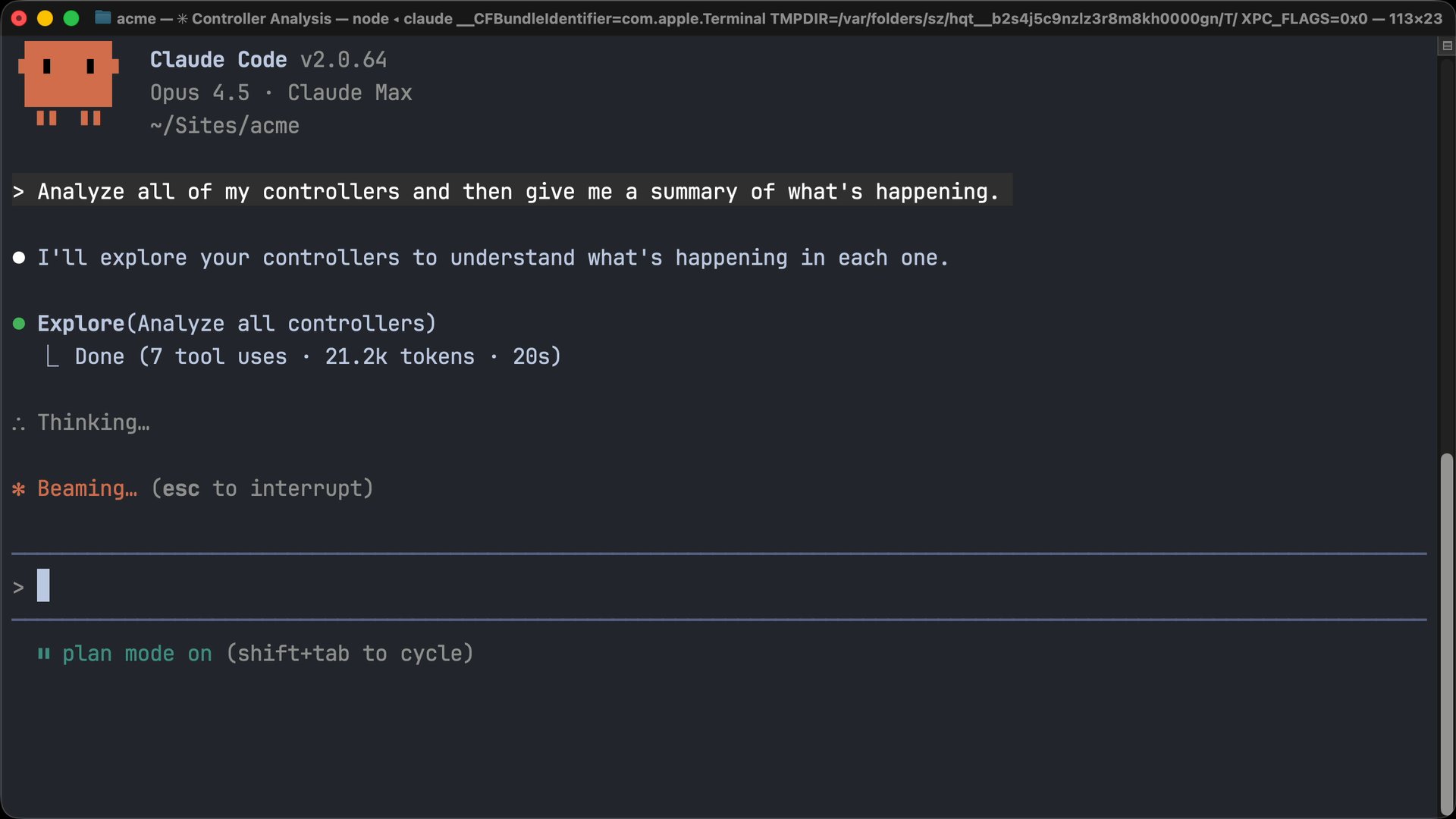Click the Thinking… therefore symbol
Screen dimensions: 1456x819
(19, 422)
